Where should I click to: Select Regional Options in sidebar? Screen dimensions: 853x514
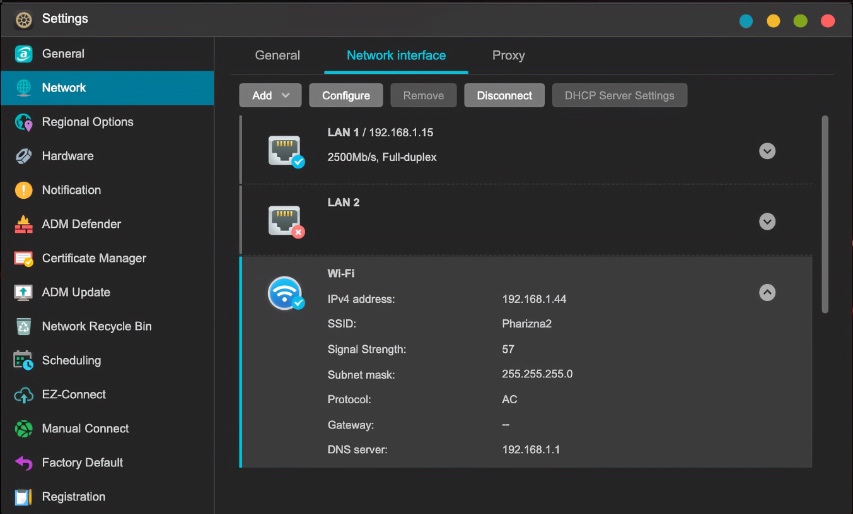[107, 122]
